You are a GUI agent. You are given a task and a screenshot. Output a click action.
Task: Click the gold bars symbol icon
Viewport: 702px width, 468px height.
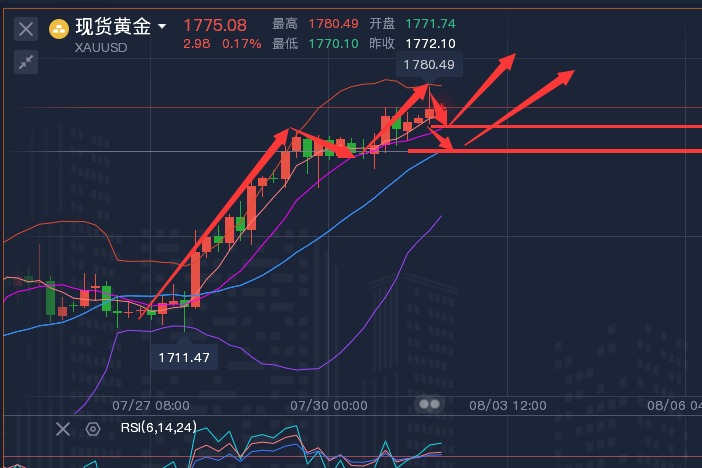point(60,28)
